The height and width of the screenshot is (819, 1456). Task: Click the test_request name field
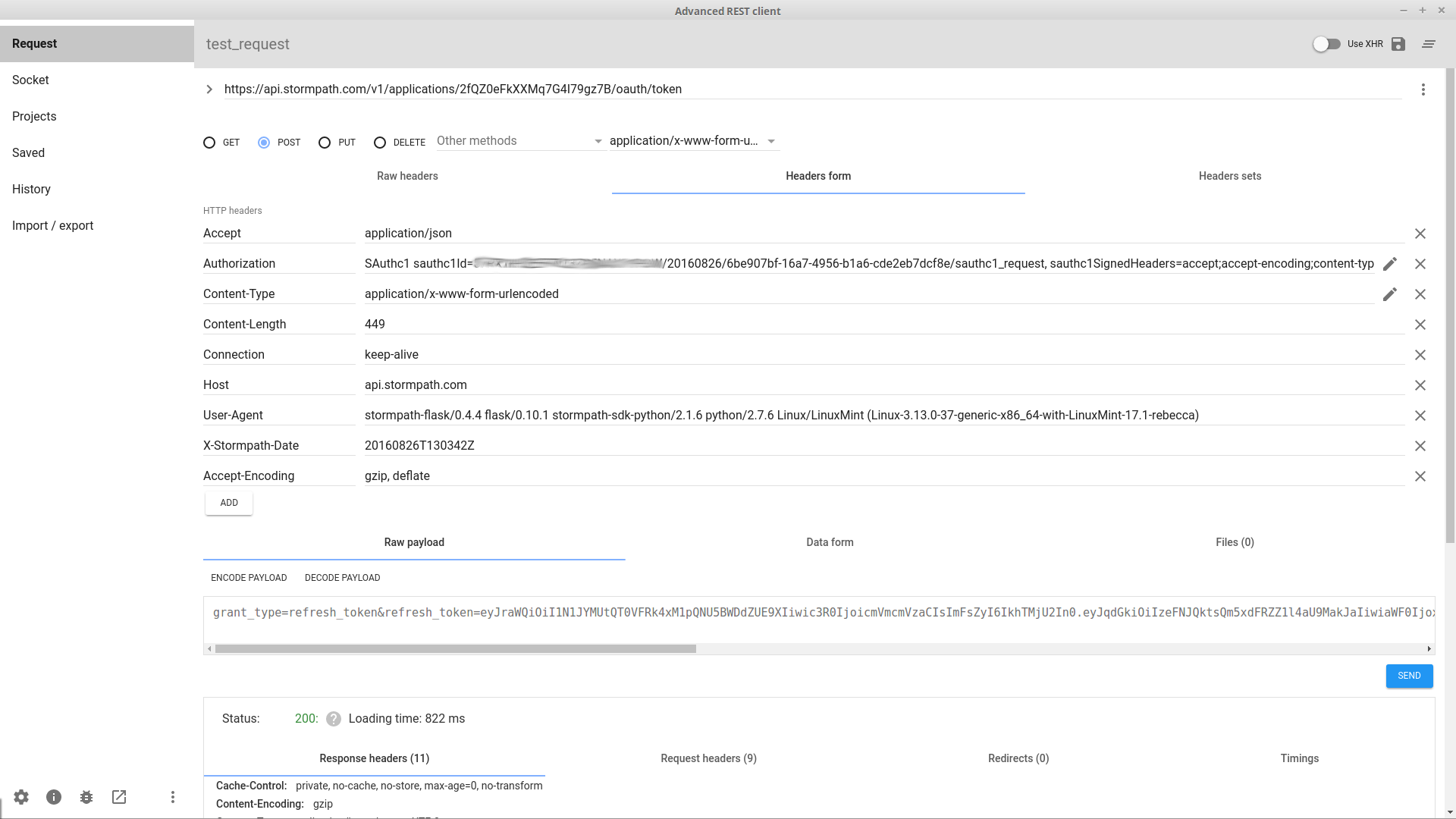pyautogui.click(x=248, y=44)
